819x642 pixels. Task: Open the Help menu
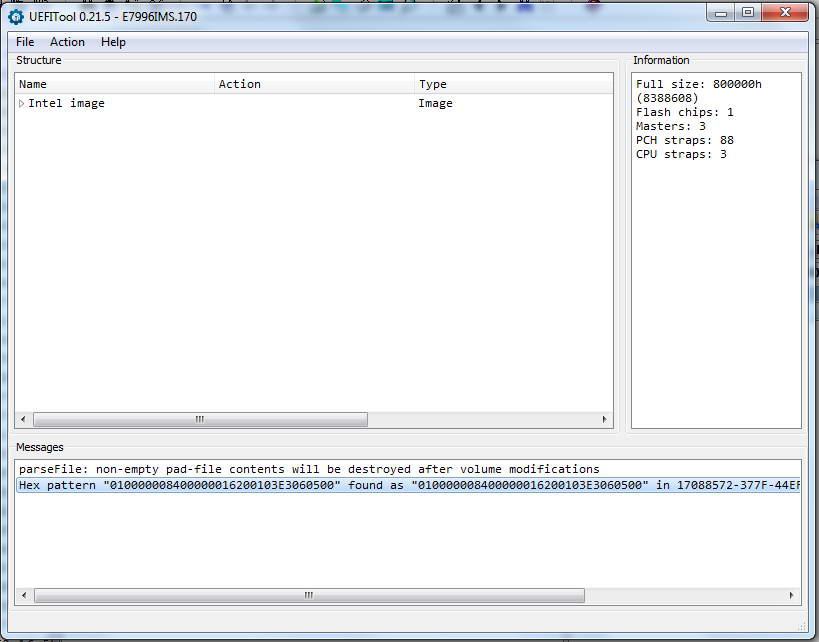coord(113,42)
